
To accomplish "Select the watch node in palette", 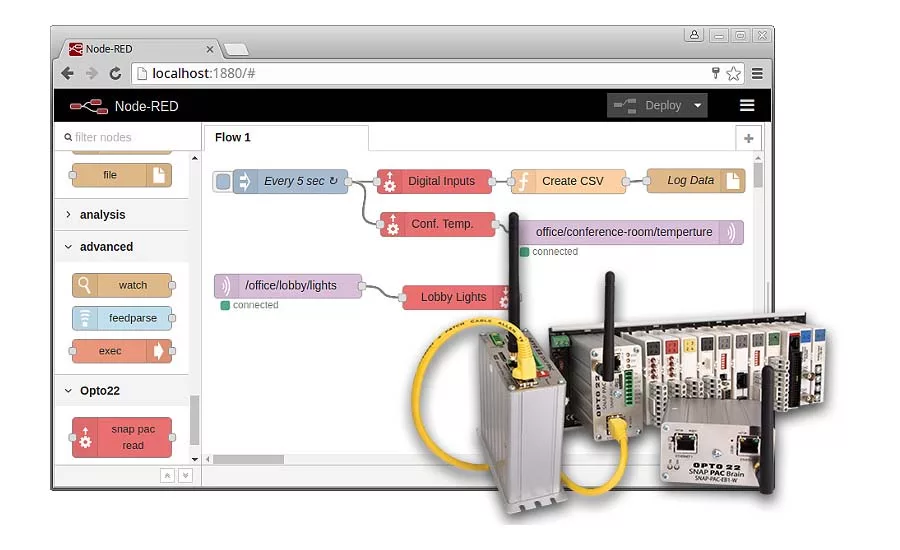I will pos(123,285).
